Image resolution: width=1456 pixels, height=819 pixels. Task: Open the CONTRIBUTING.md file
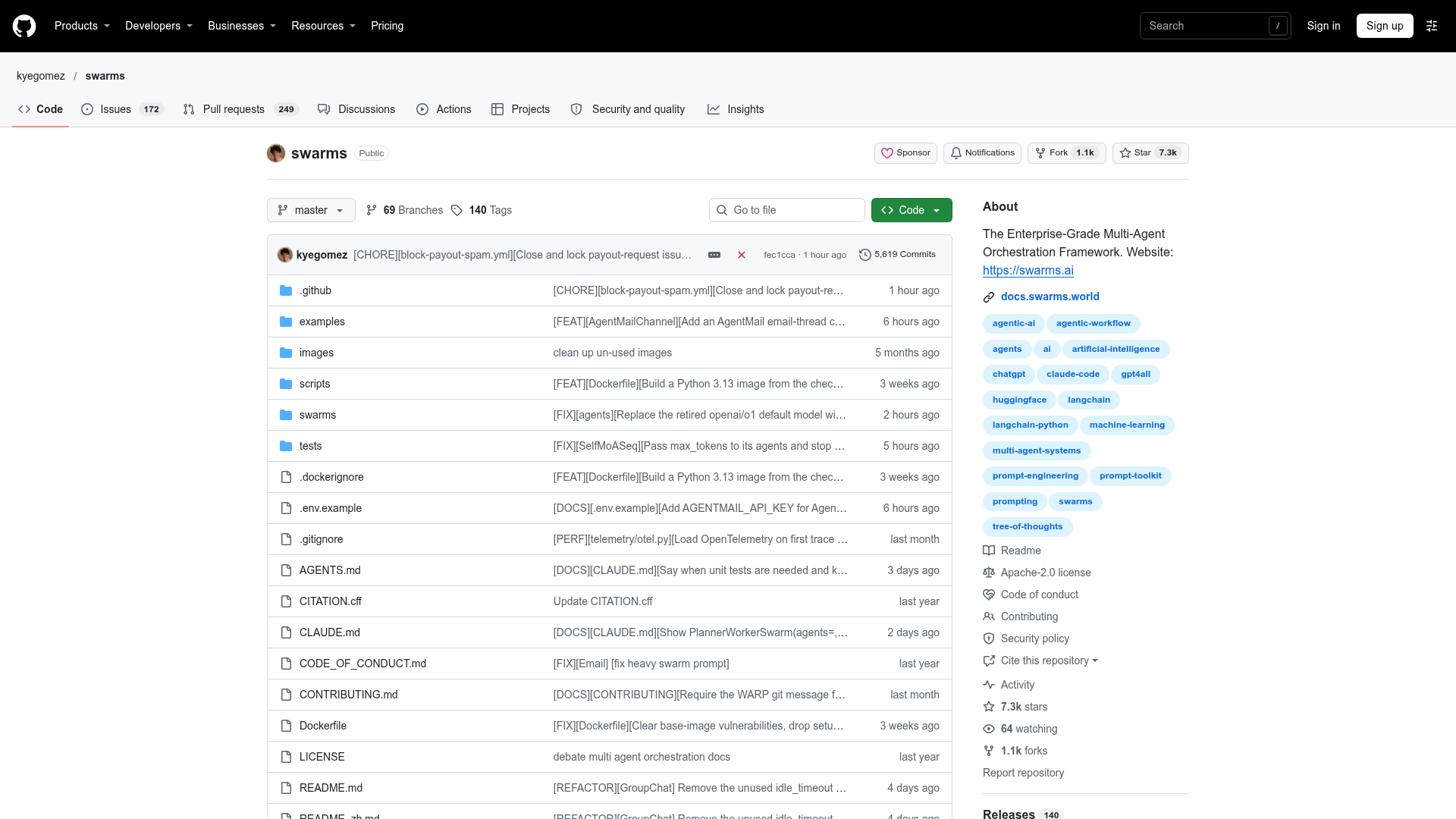(x=348, y=695)
